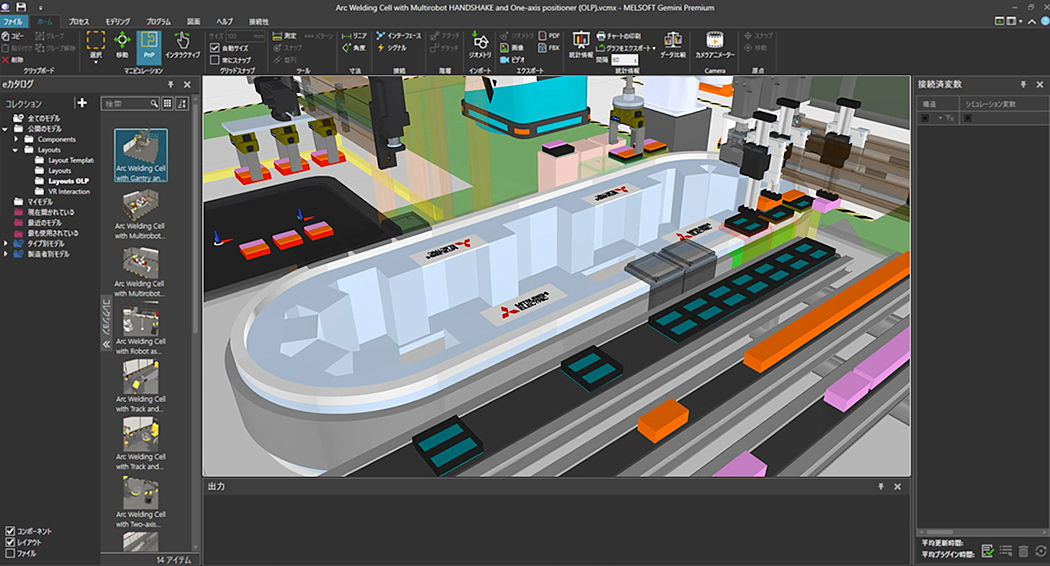1050x566 pixels.
Task: Open 統計情報 statistics
Action: click(581, 44)
